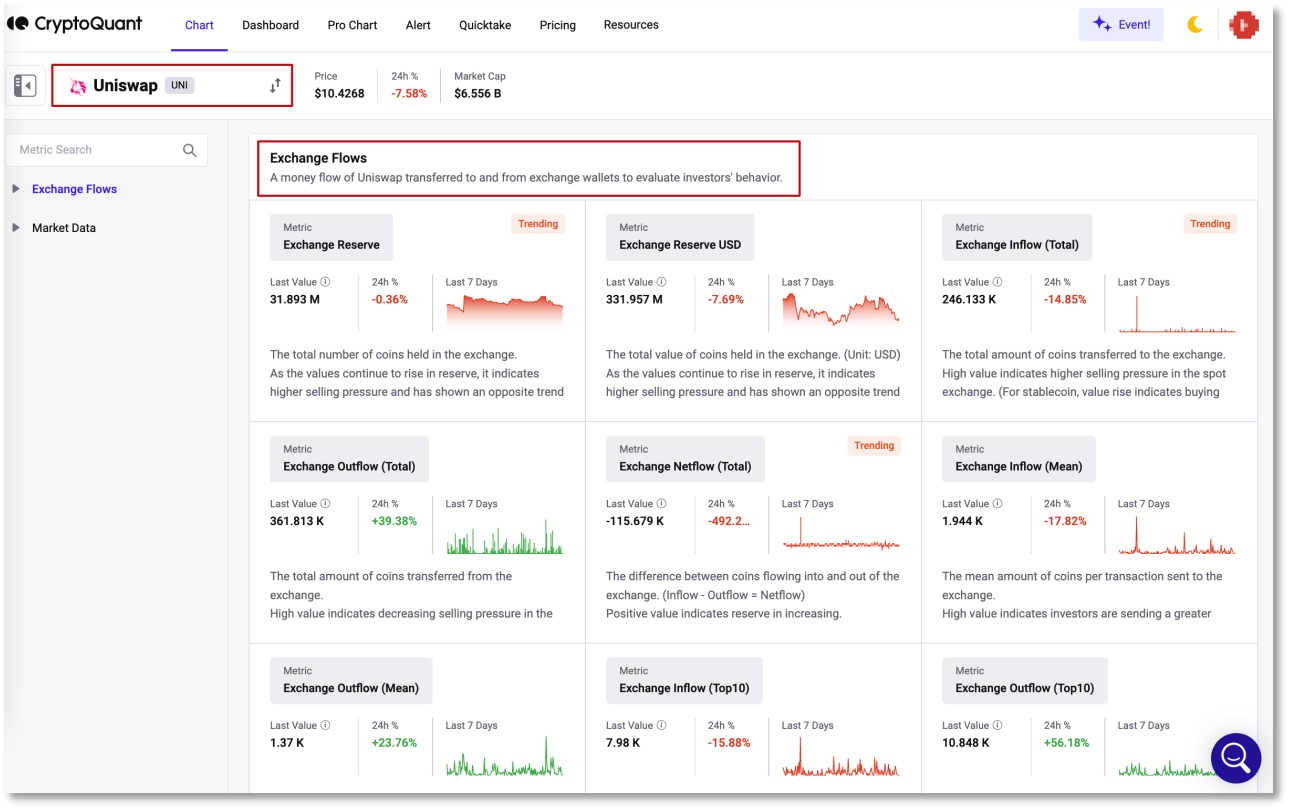
Task: Click the Exchange Outflow (Mean) 7-day sparkline
Action: 505,757
